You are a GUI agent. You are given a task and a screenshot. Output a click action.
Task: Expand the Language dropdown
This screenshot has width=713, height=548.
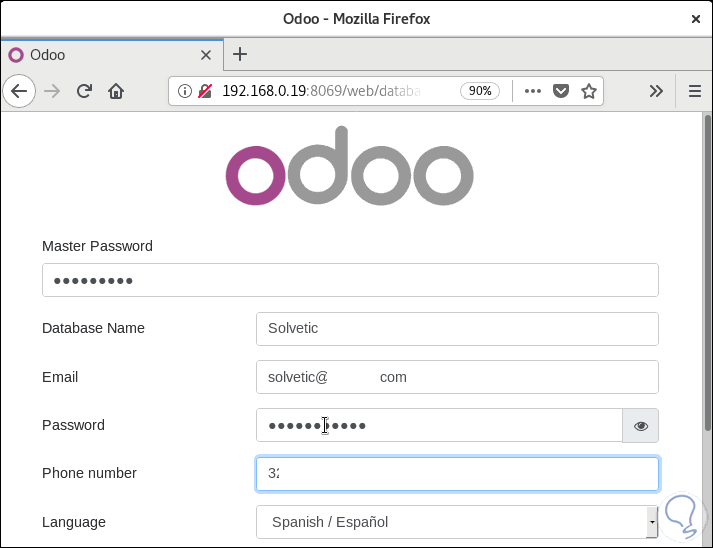652,522
